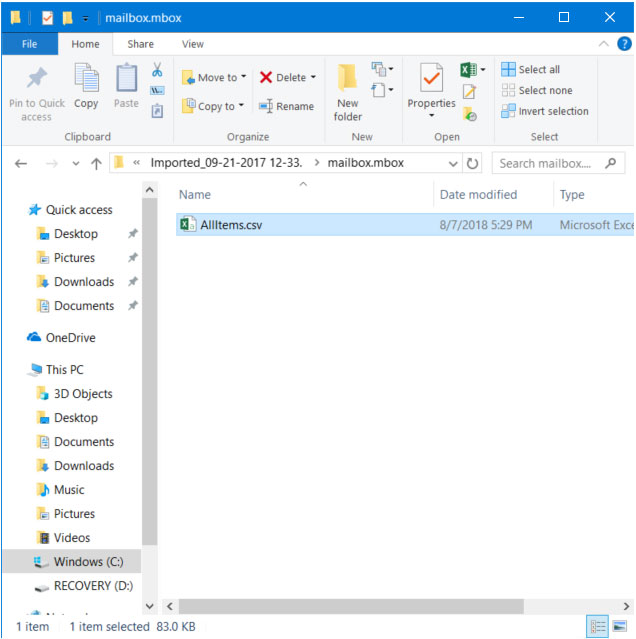Select the AllItems.csv file name
This screenshot has width=636, height=639.
[x=231, y=225]
